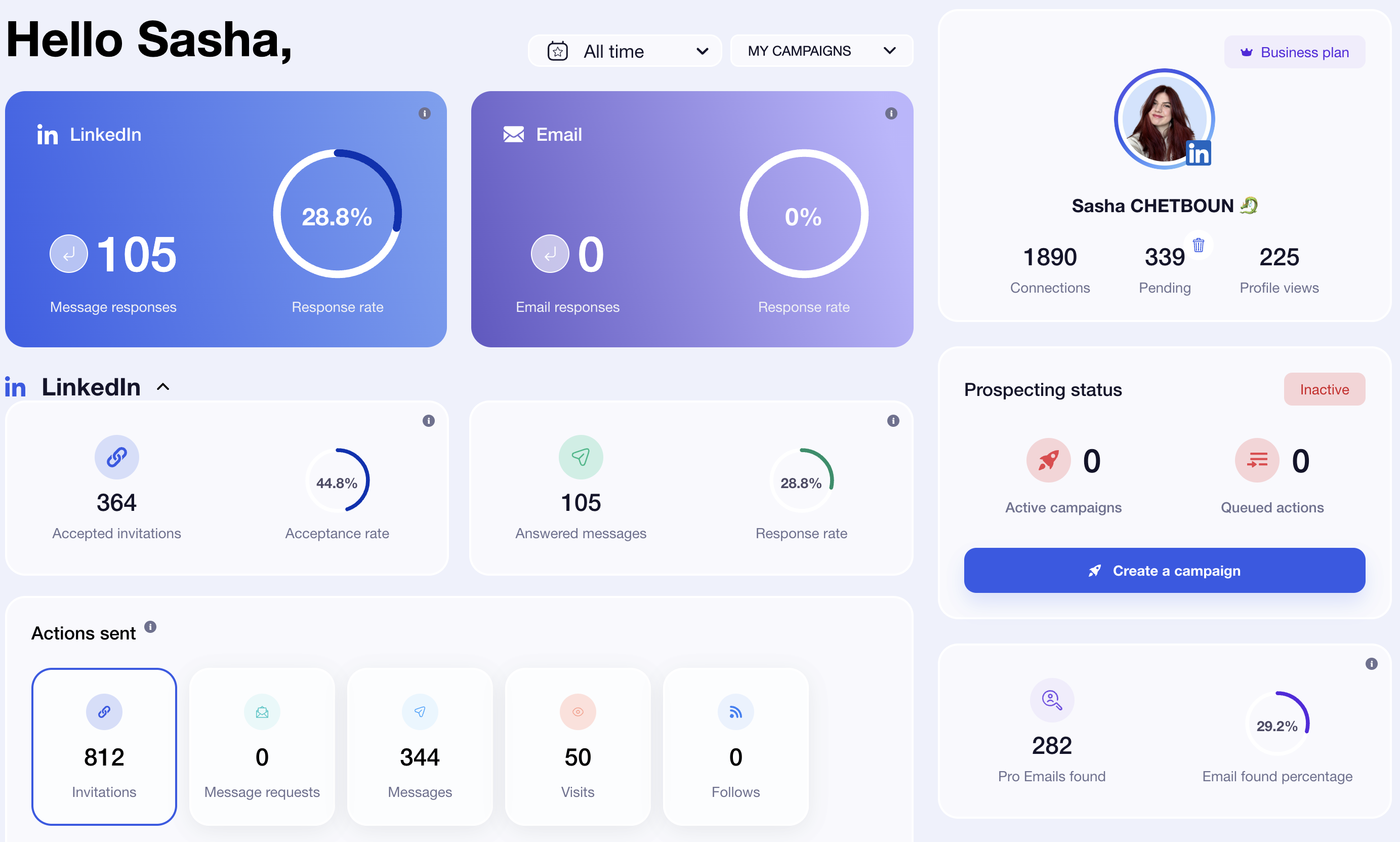Click the message requests icon
This screenshot has height=842, width=1400.
(262, 712)
